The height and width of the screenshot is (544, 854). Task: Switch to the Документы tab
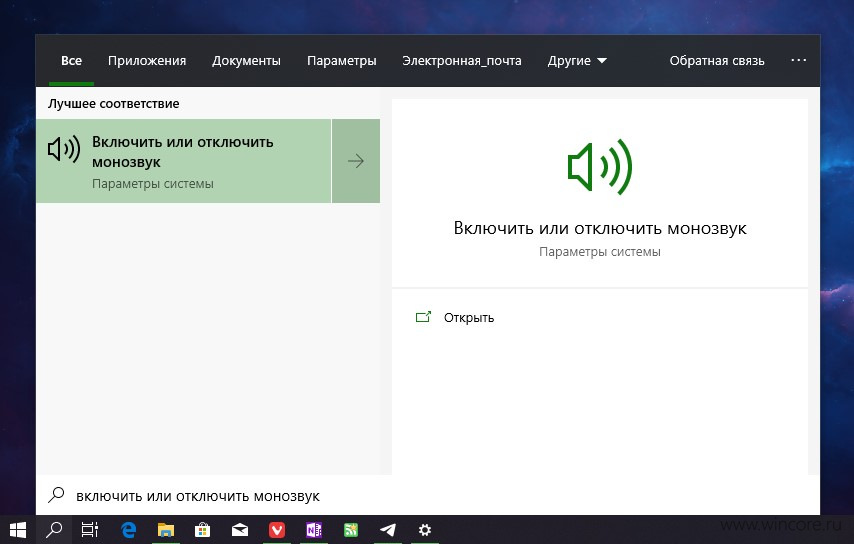246,60
